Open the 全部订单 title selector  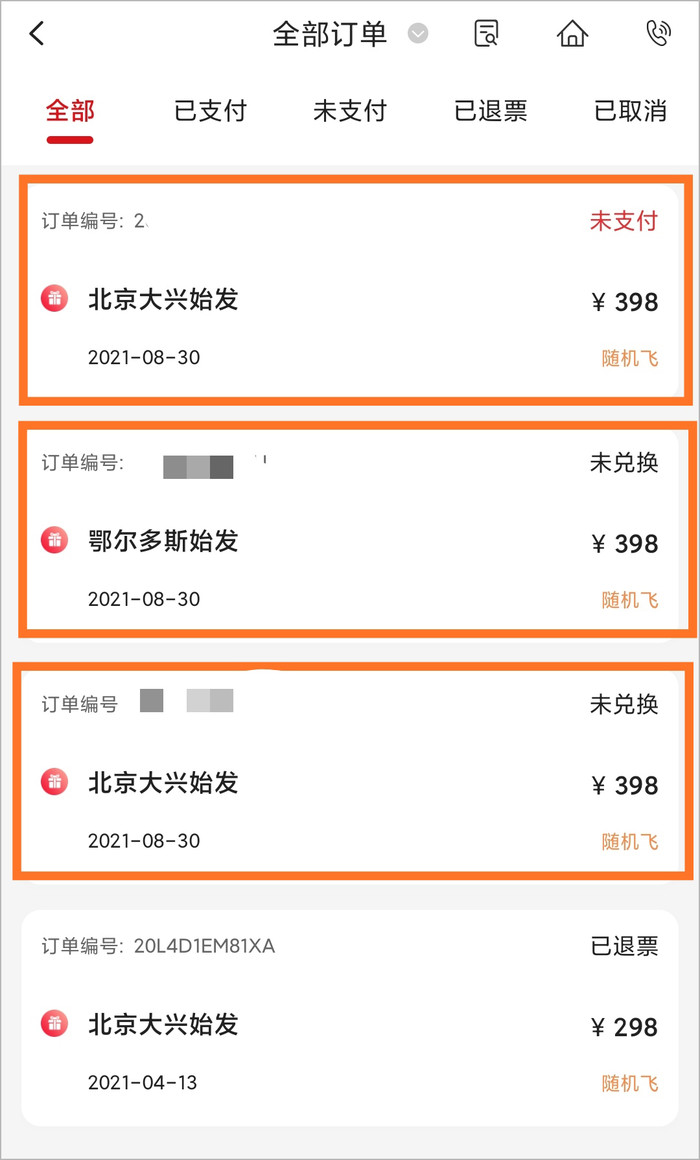pos(330,34)
